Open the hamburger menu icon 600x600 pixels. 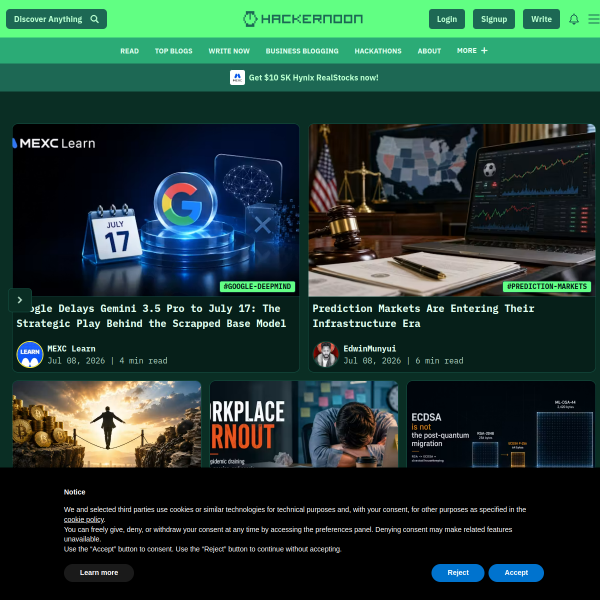(593, 19)
